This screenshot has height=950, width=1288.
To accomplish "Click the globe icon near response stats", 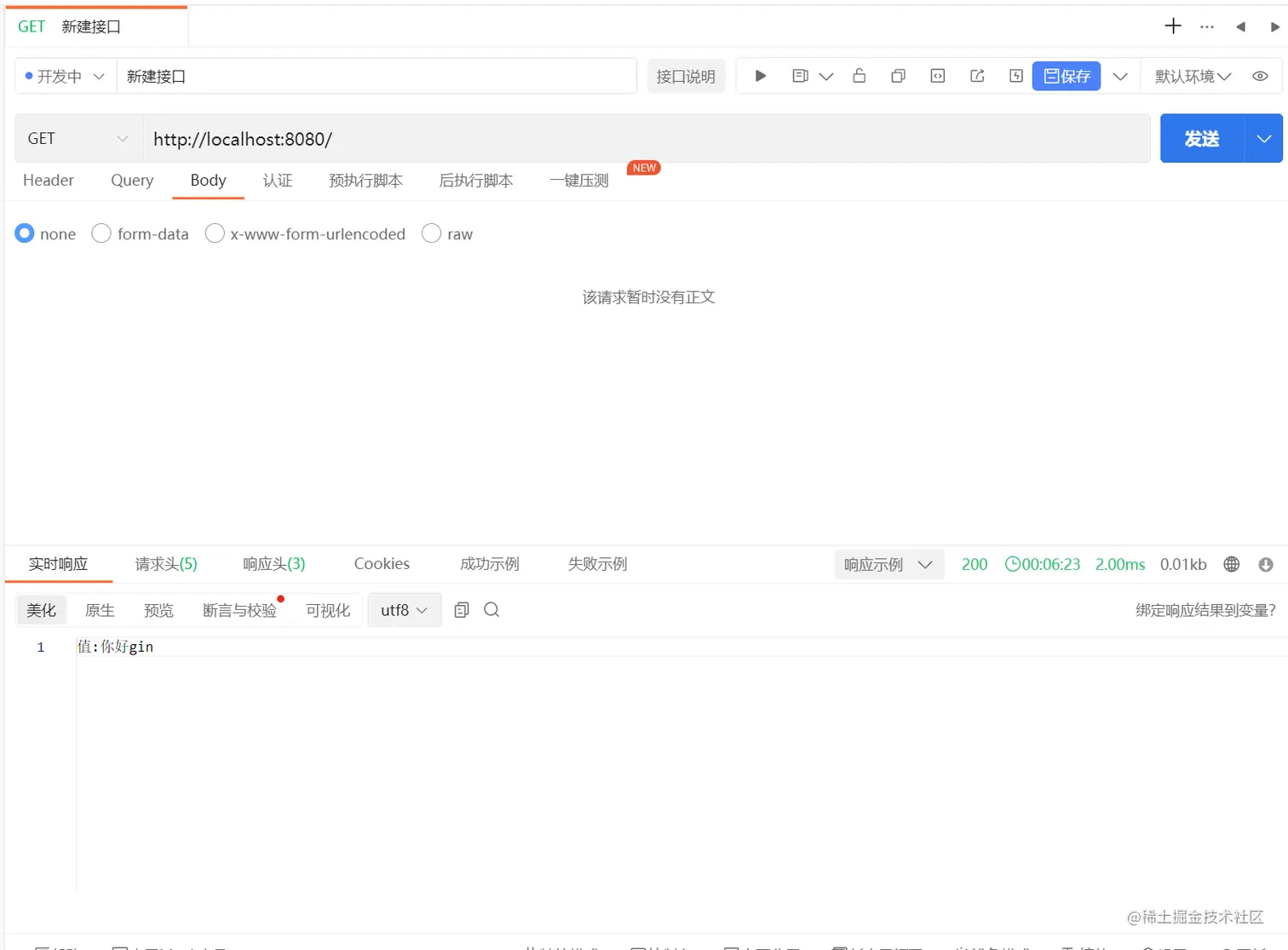I will [x=1231, y=563].
